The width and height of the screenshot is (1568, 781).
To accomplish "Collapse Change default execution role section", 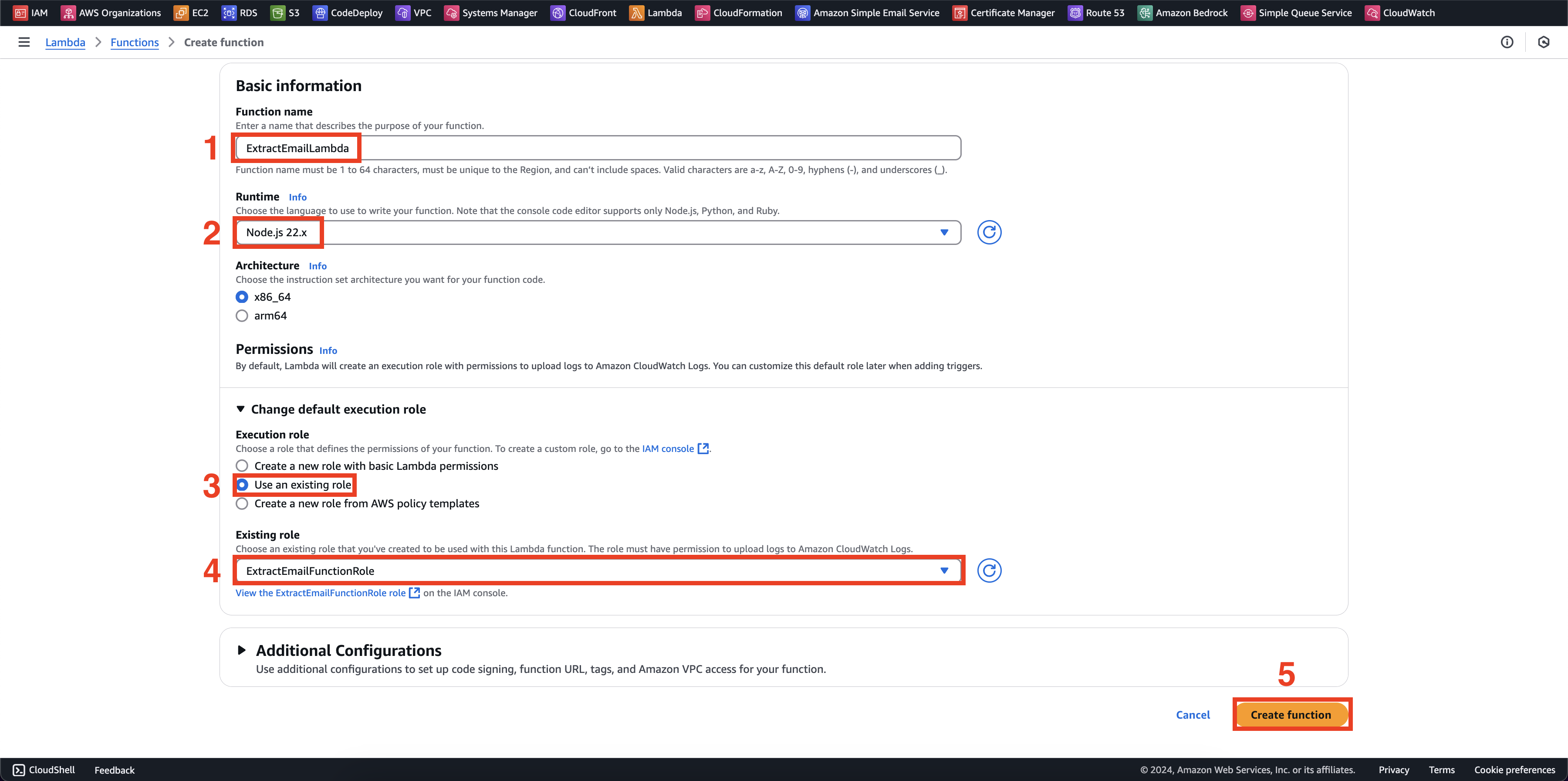I will click(331, 409).
